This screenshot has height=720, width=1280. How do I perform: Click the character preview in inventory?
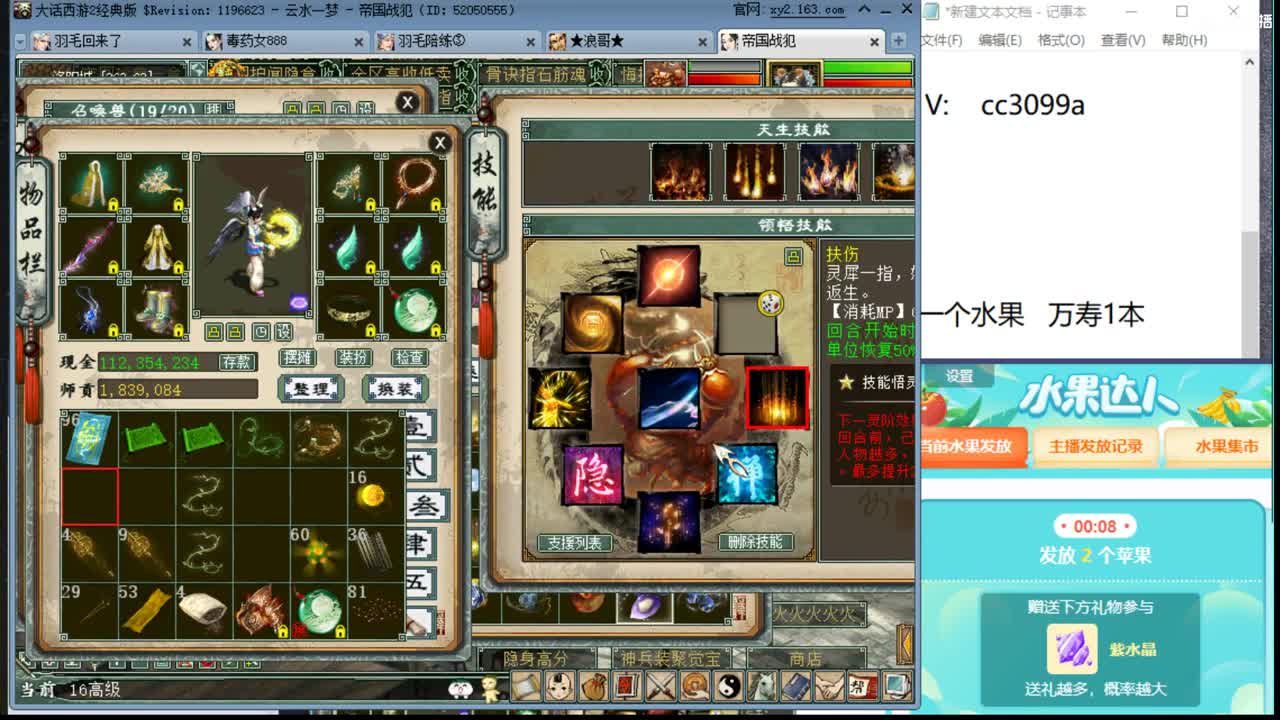pos(253,235)
